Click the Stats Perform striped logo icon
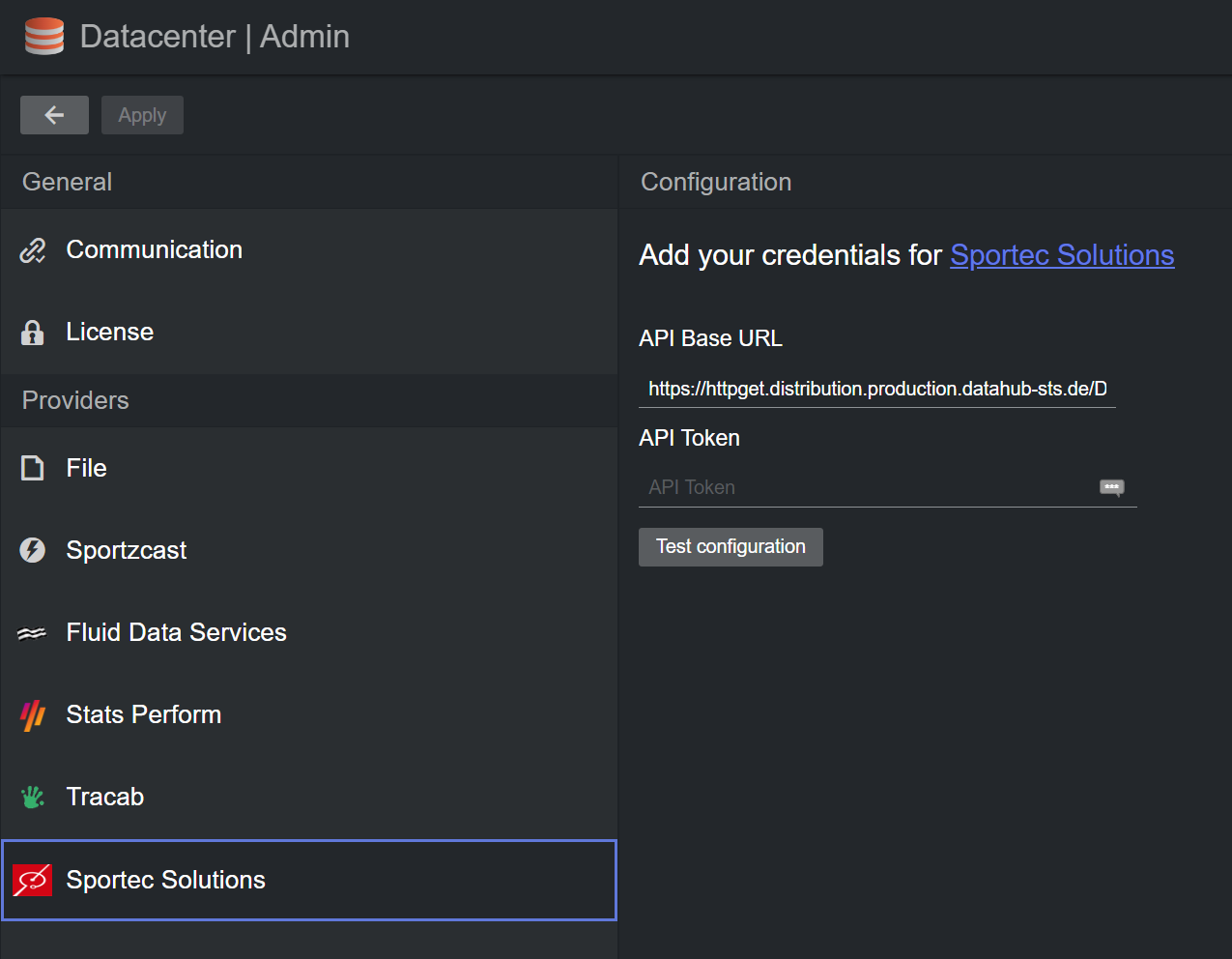This screenshot has height=959, width=1232. [33, 715]
